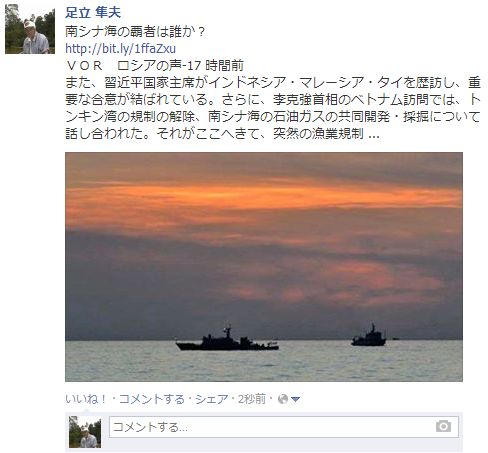Open the sunset warship photo
Screen dimensions: 488x453
pyautogui.click(x=264, y=267)
